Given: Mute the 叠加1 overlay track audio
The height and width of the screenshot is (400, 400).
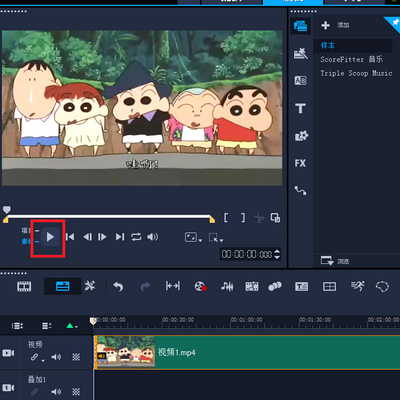Looking at the screenshot, I should pyautogui.click(x=56, y=392).
